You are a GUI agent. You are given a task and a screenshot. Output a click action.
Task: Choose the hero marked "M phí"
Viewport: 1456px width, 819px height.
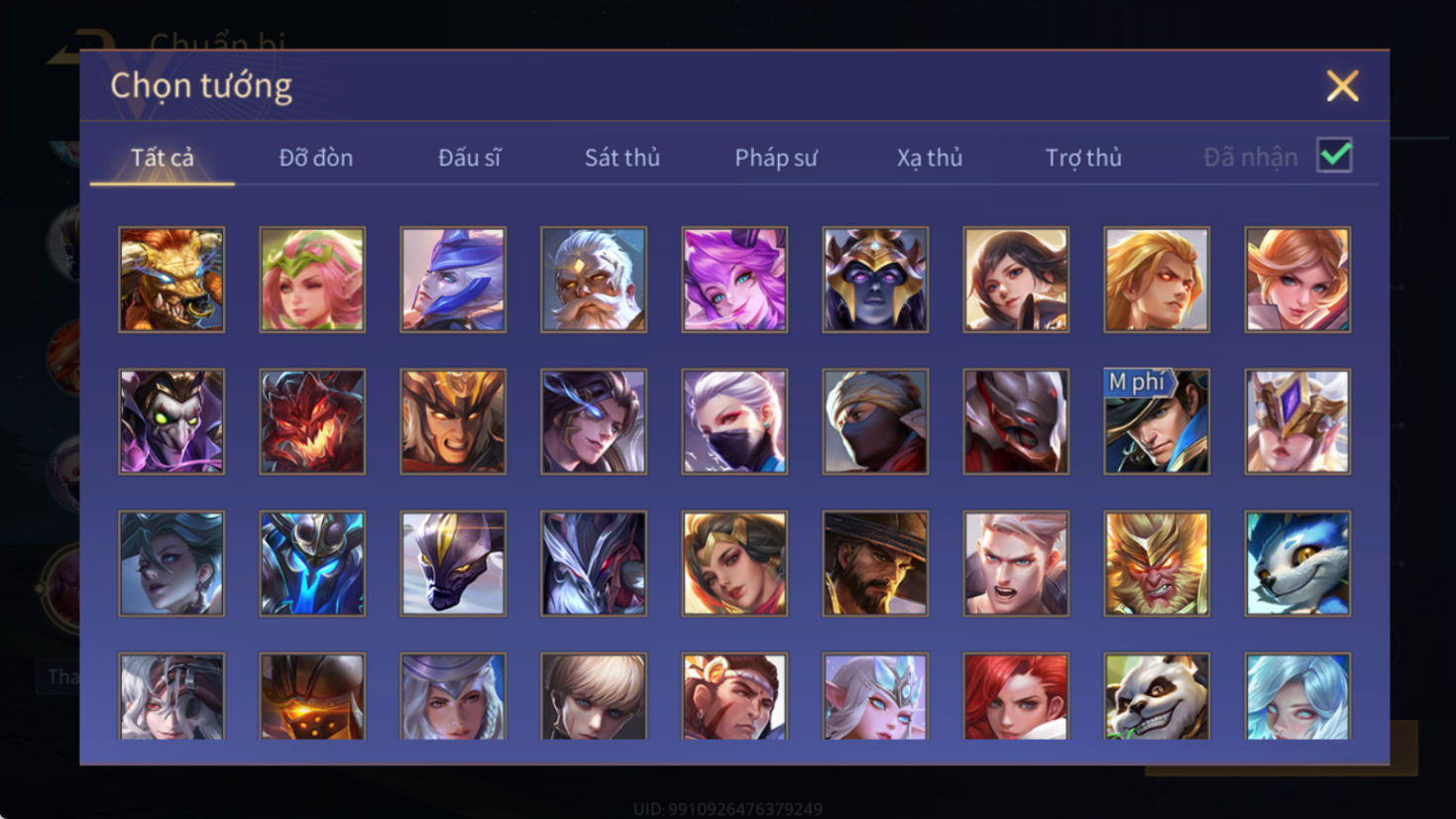pyautogui.click(x=1157, y=421)
